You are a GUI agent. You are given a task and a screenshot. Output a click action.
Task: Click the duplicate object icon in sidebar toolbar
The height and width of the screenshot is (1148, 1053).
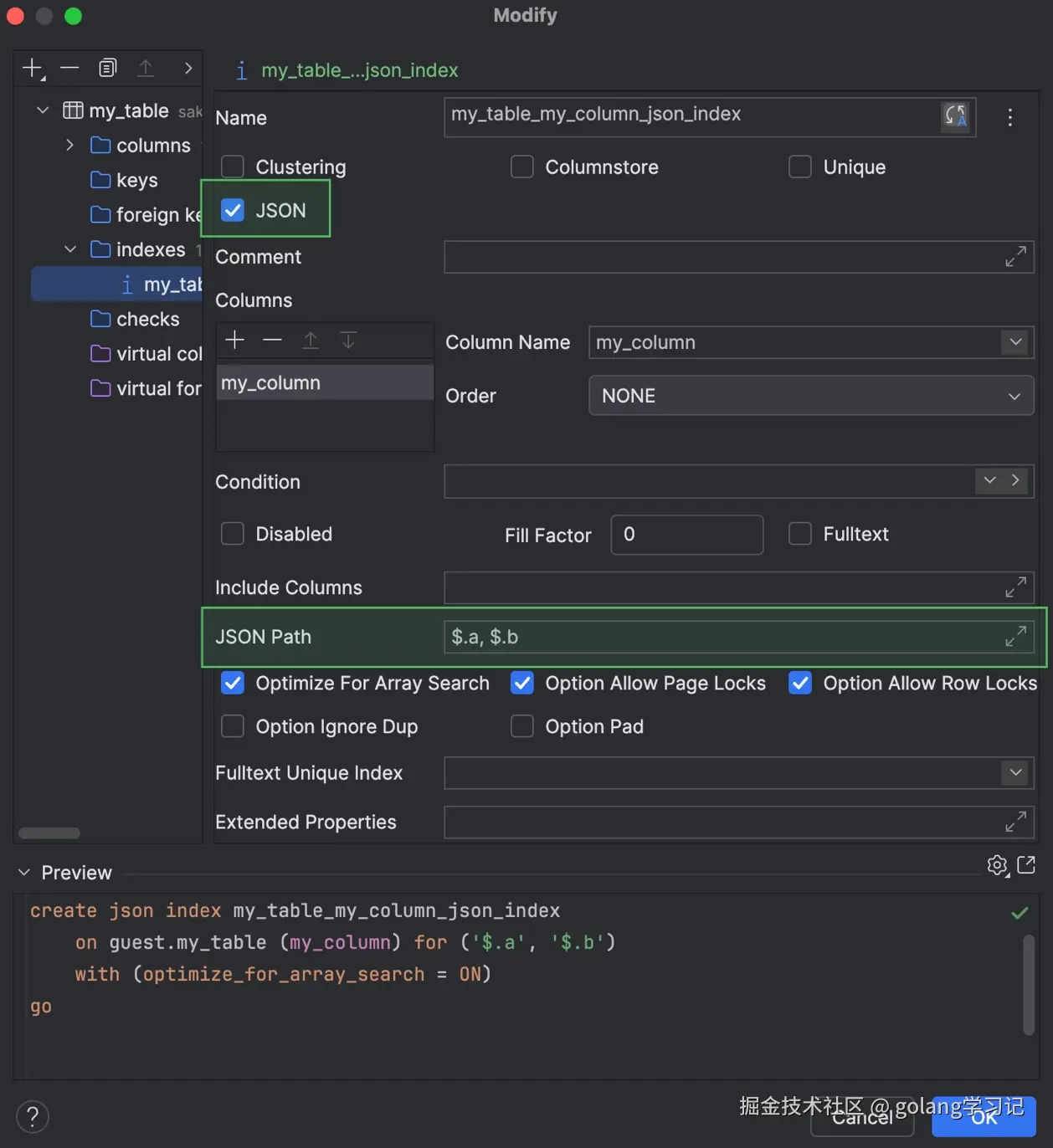pos(107,68)
